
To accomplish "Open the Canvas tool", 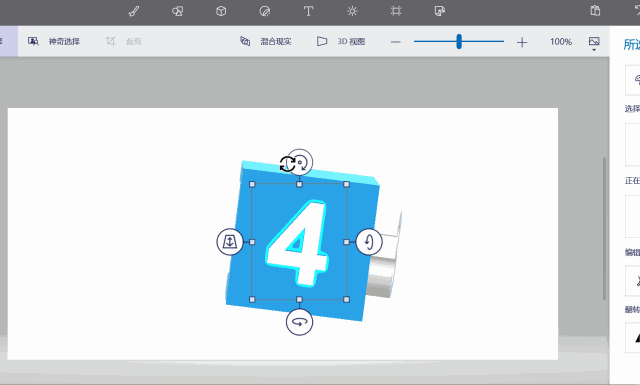I will pos(396,11).
